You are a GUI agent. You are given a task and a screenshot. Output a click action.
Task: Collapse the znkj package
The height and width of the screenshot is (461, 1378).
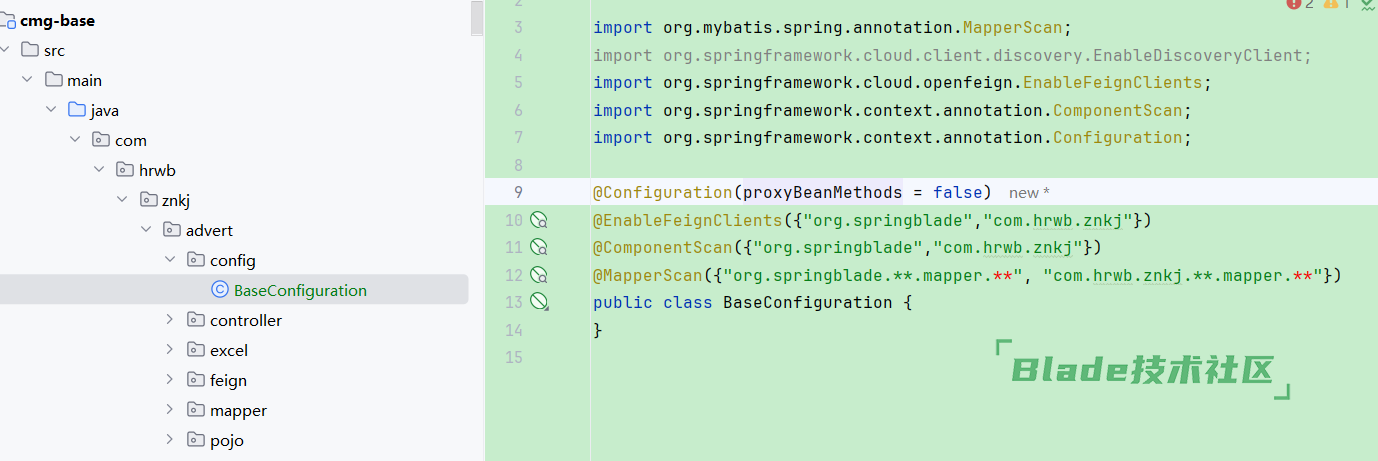(x=123, y=200)
